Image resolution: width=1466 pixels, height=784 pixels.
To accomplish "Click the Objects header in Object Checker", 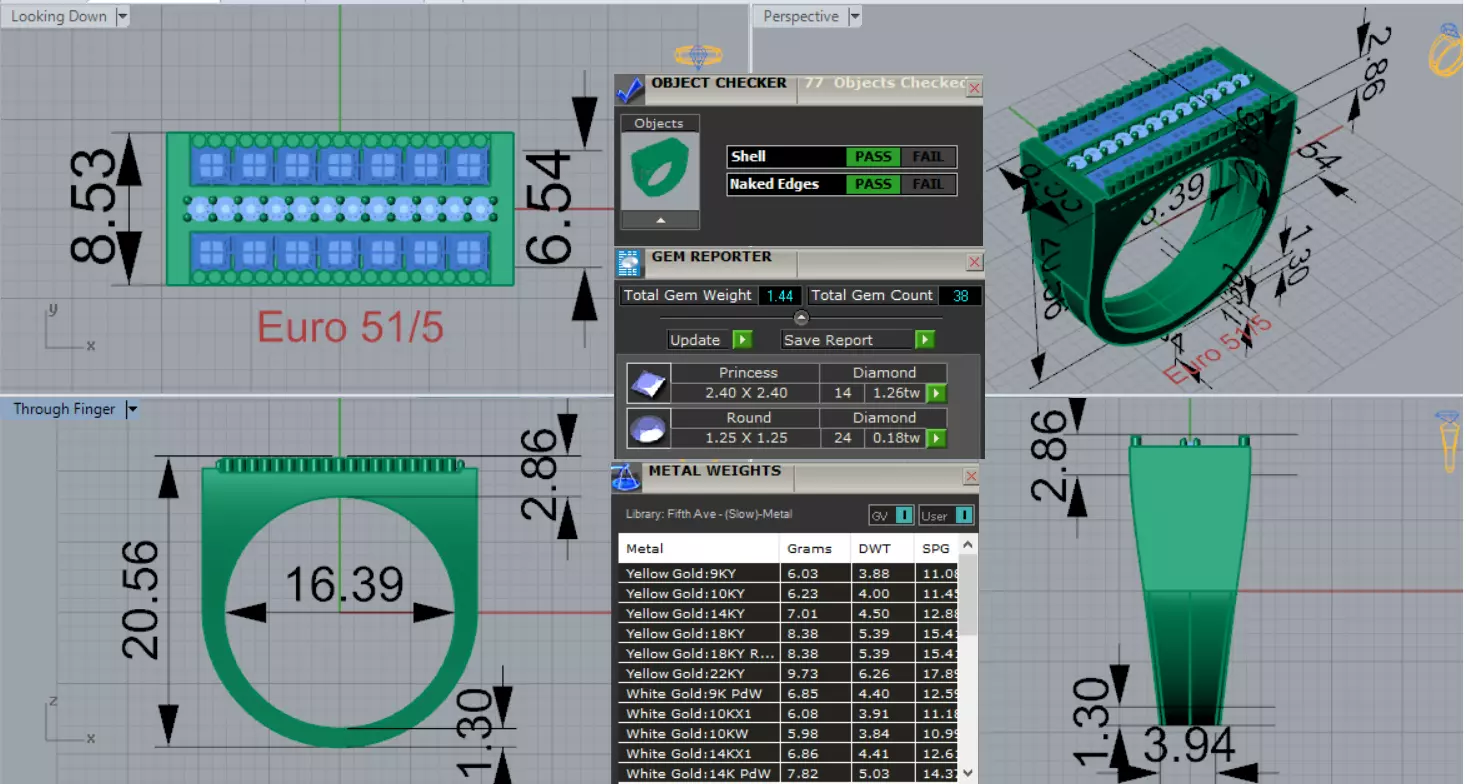I will (x=659, y=123).
